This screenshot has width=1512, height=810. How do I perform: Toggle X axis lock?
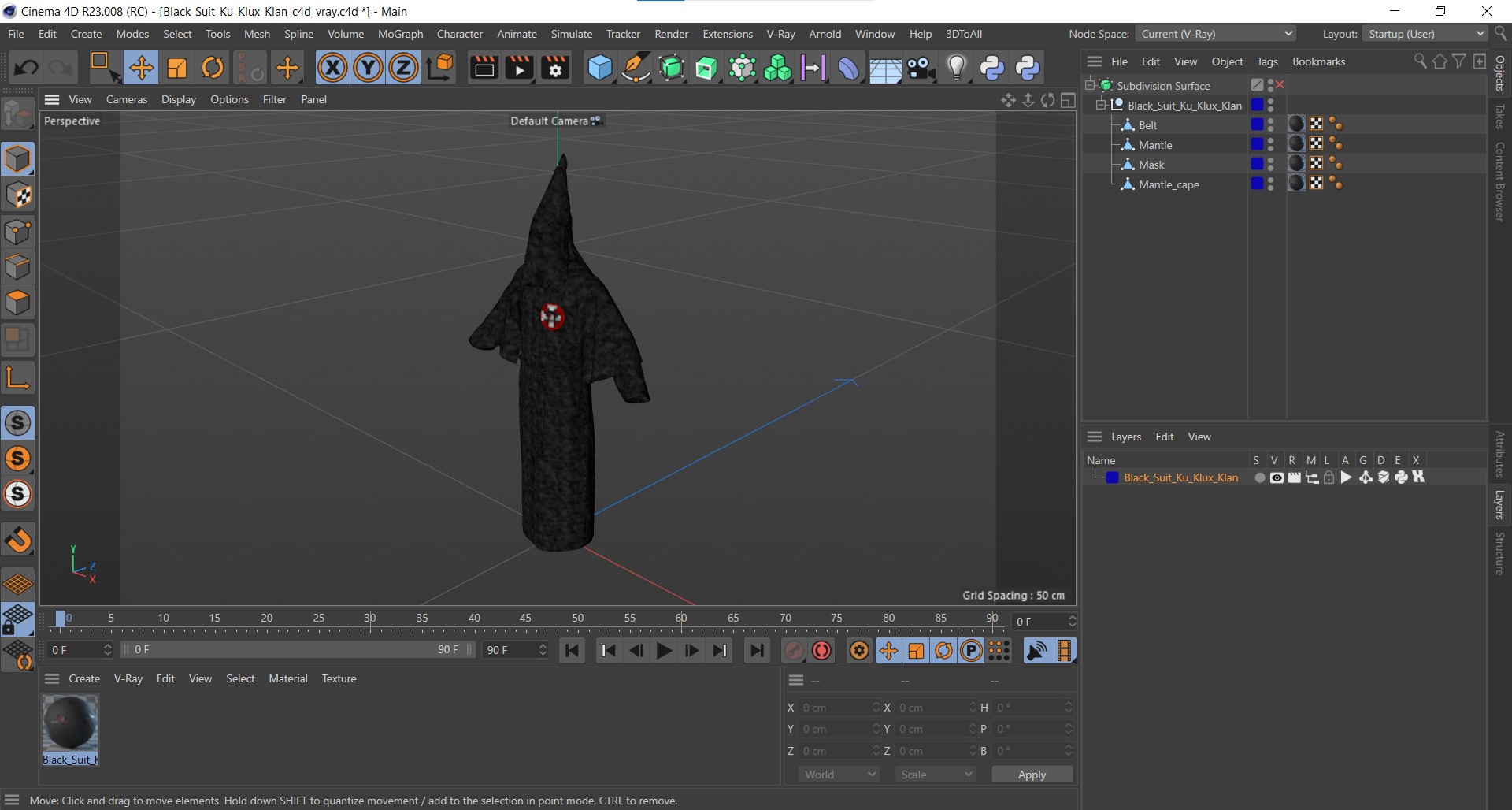coord(332,68)
